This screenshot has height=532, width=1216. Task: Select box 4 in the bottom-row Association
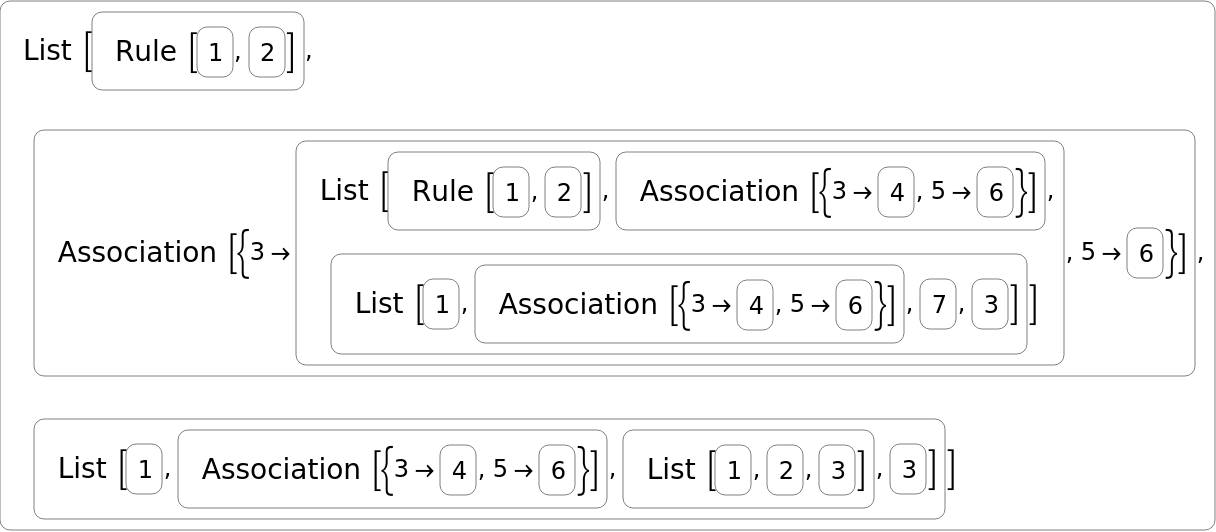click(458, 469)
